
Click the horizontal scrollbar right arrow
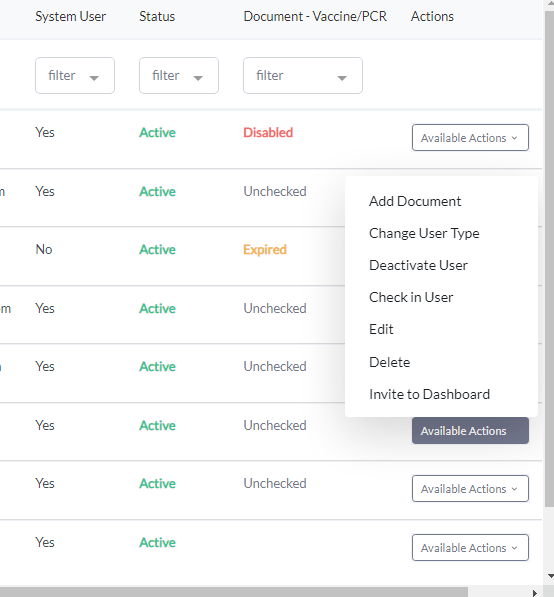point(535,593)
